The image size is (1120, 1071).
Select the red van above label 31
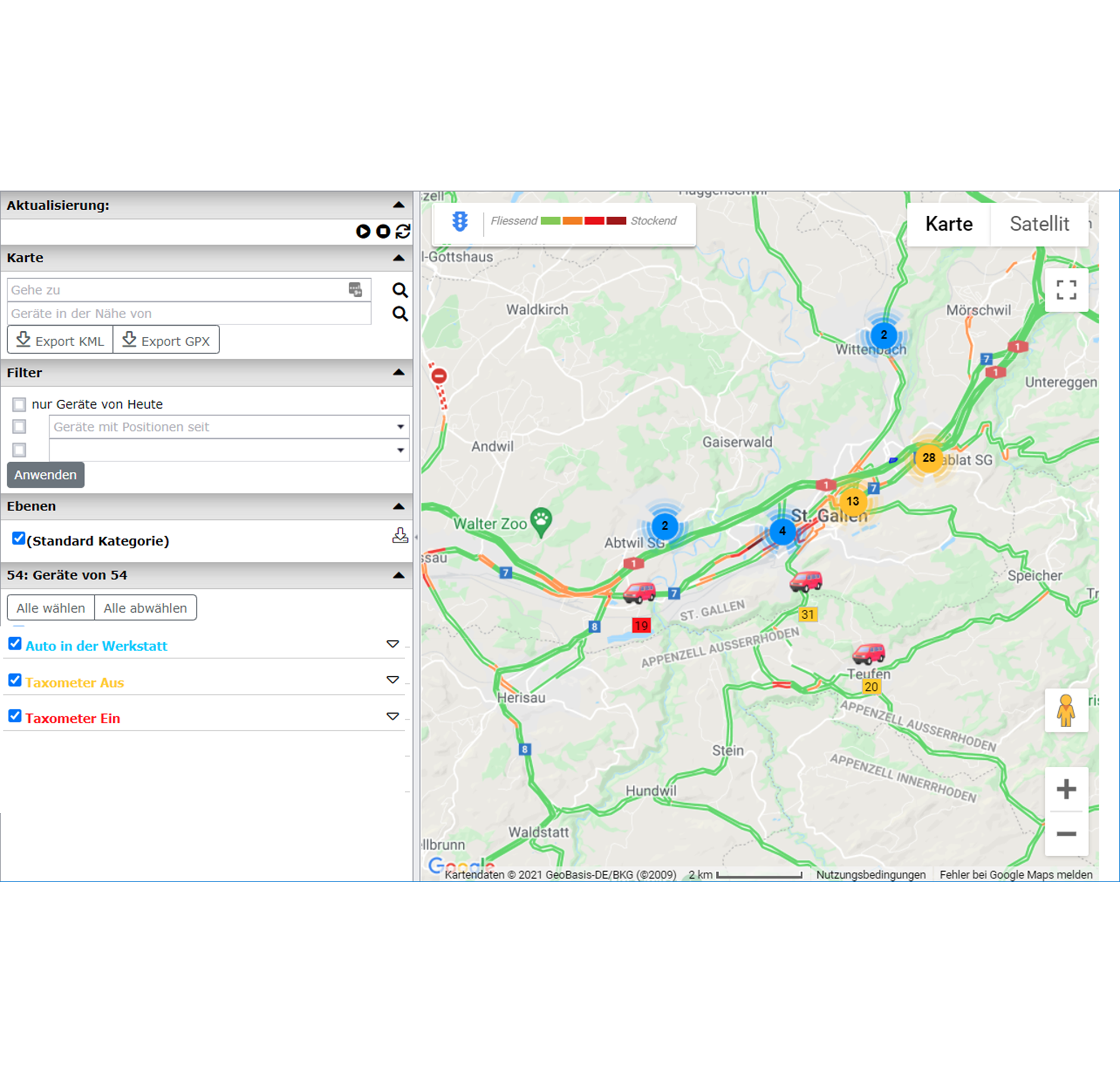pyautogui.click(x=806, y=581)
